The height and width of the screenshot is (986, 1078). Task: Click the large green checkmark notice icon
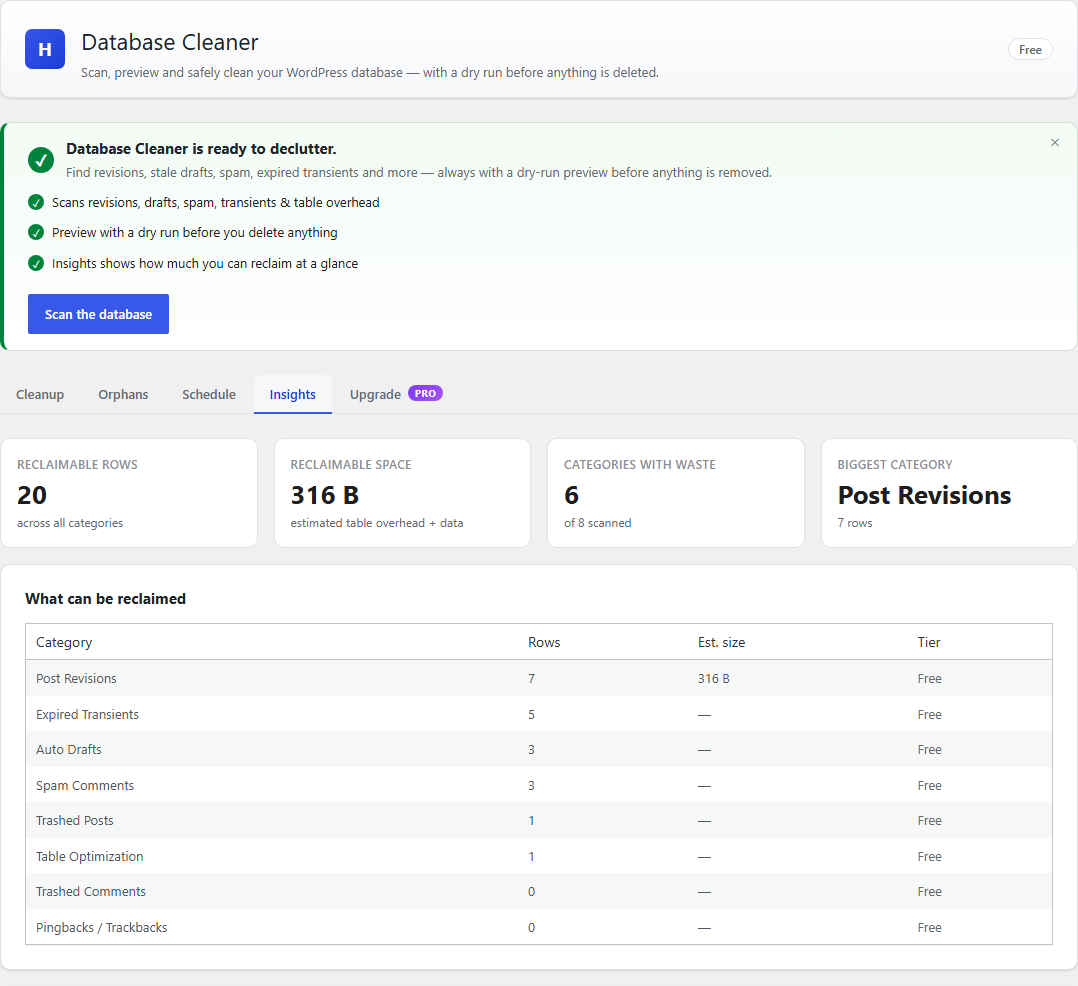pyautogui.click(x=41, y=160)
